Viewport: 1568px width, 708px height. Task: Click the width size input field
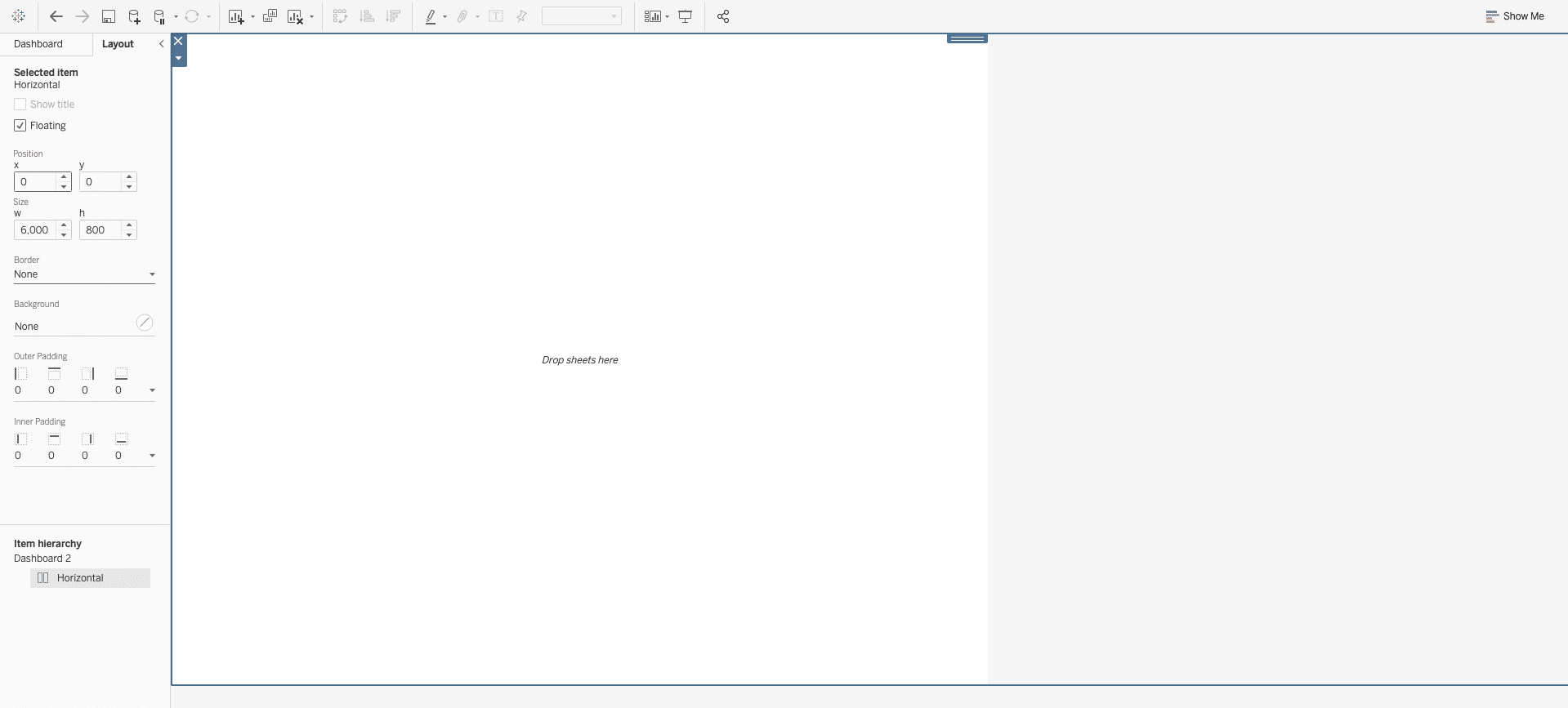click(36, 230)
